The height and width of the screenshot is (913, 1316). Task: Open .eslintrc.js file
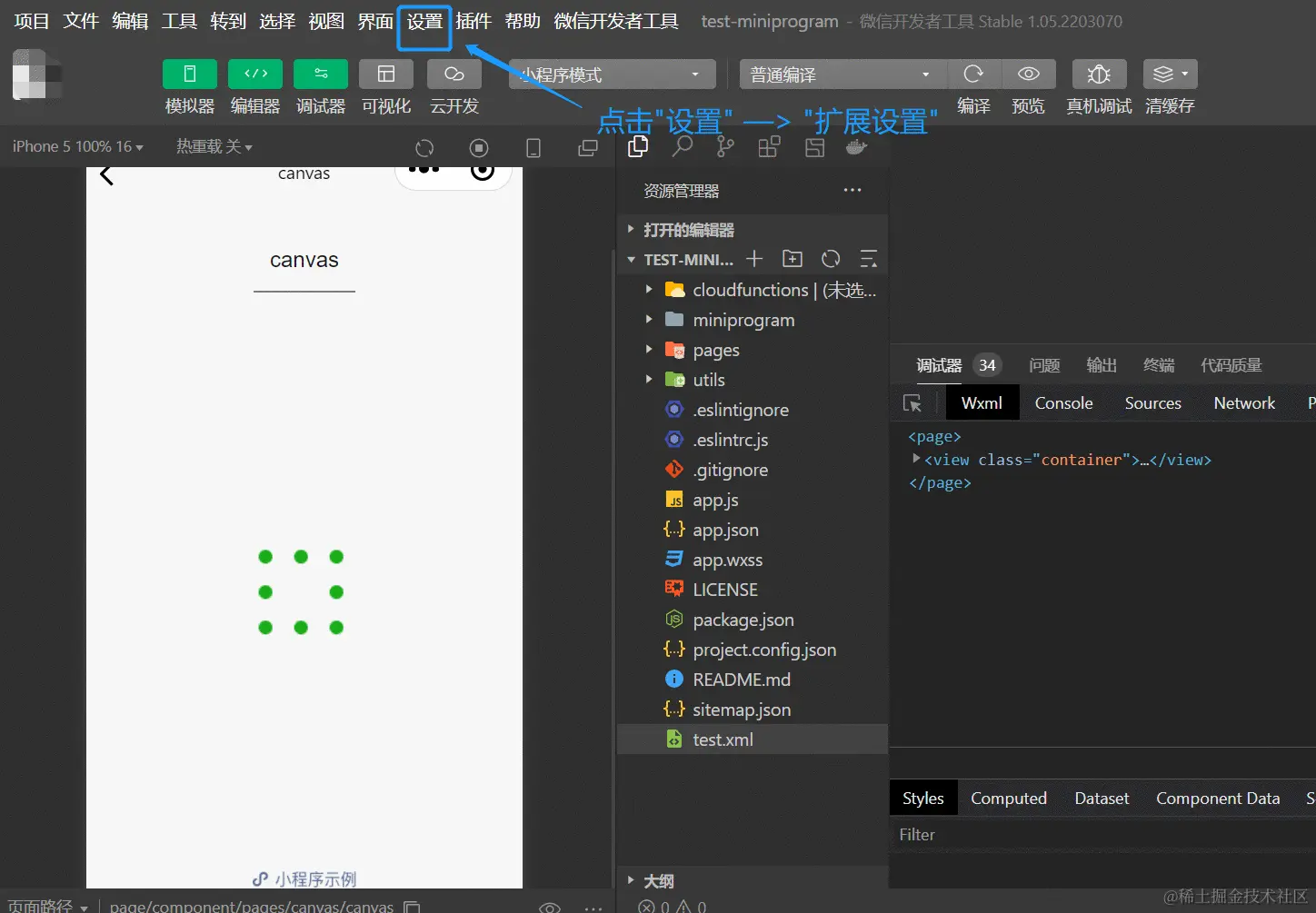click(x=753, y=440)
